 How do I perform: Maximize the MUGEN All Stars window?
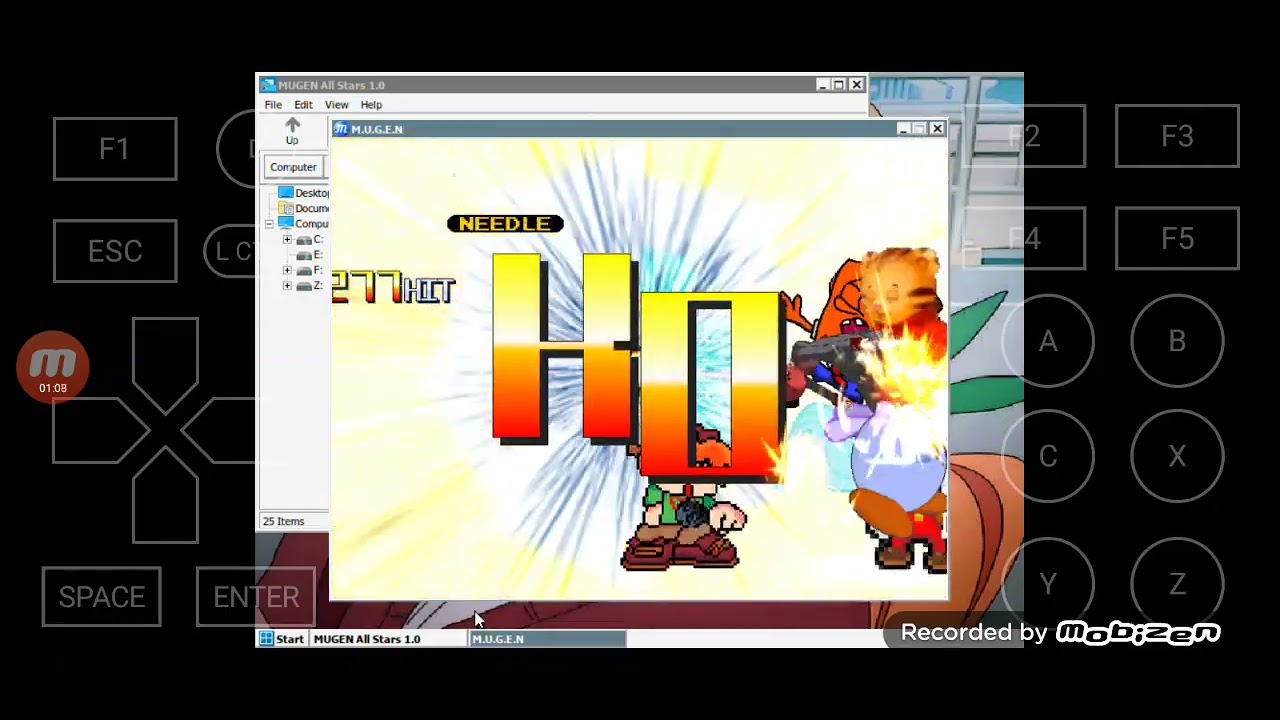839,85
